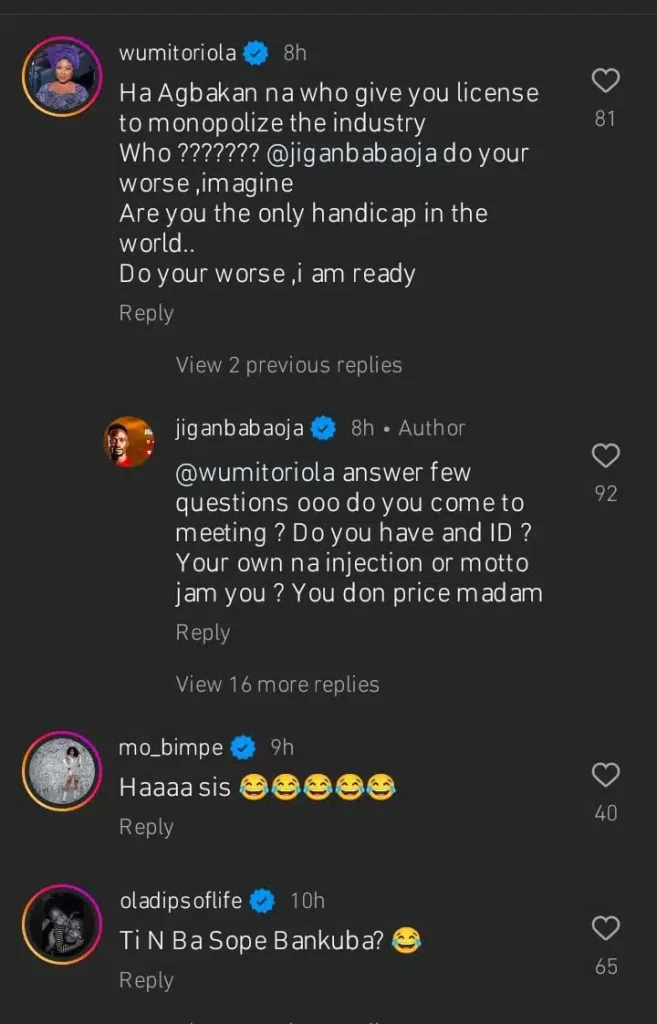657x1024 pixels.
Task: Tap the heart icon on mo_bimpe's comment
Action: coord(606,775)
